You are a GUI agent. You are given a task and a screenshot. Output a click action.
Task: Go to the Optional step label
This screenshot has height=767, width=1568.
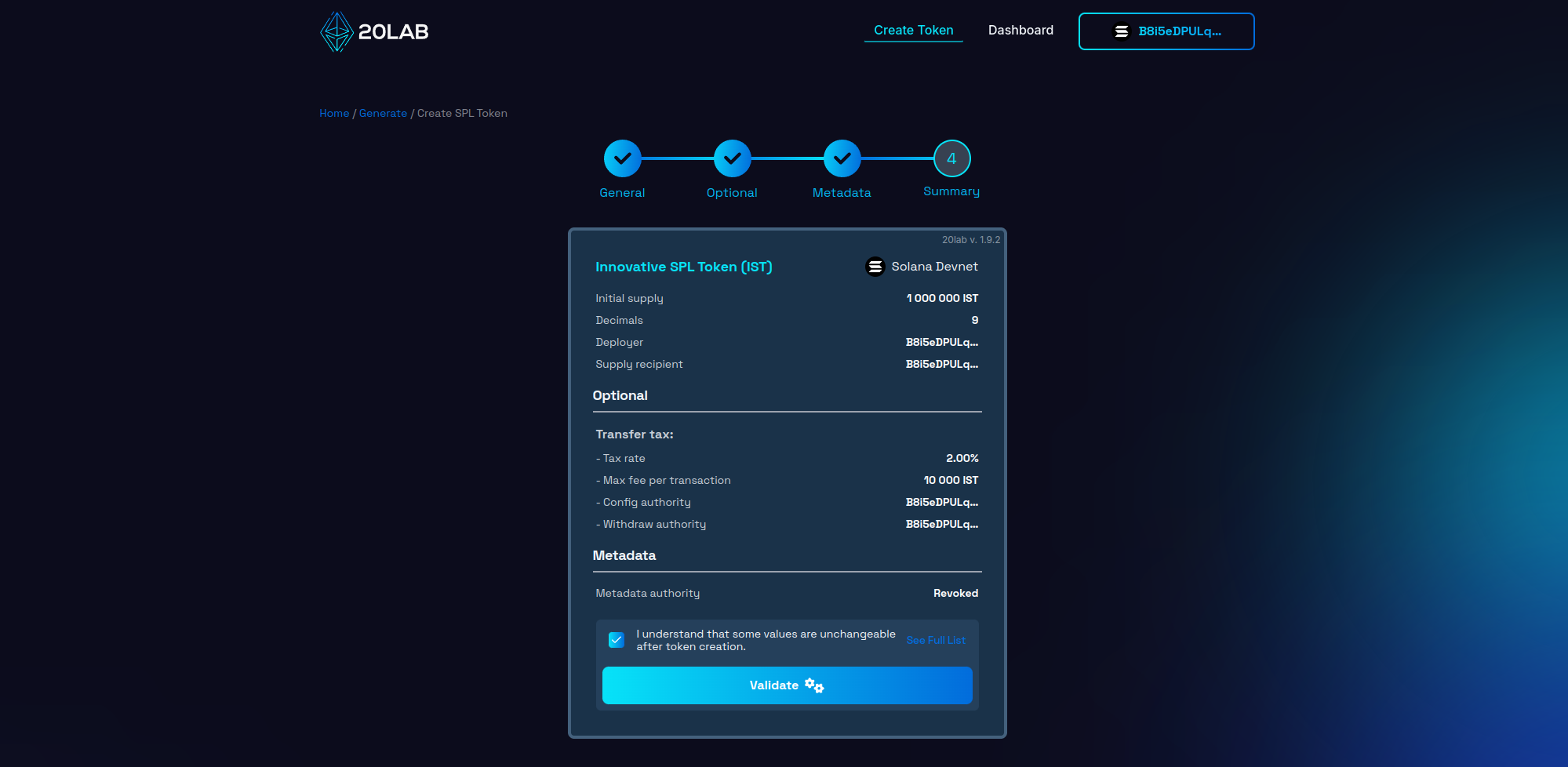coord(732,193)
